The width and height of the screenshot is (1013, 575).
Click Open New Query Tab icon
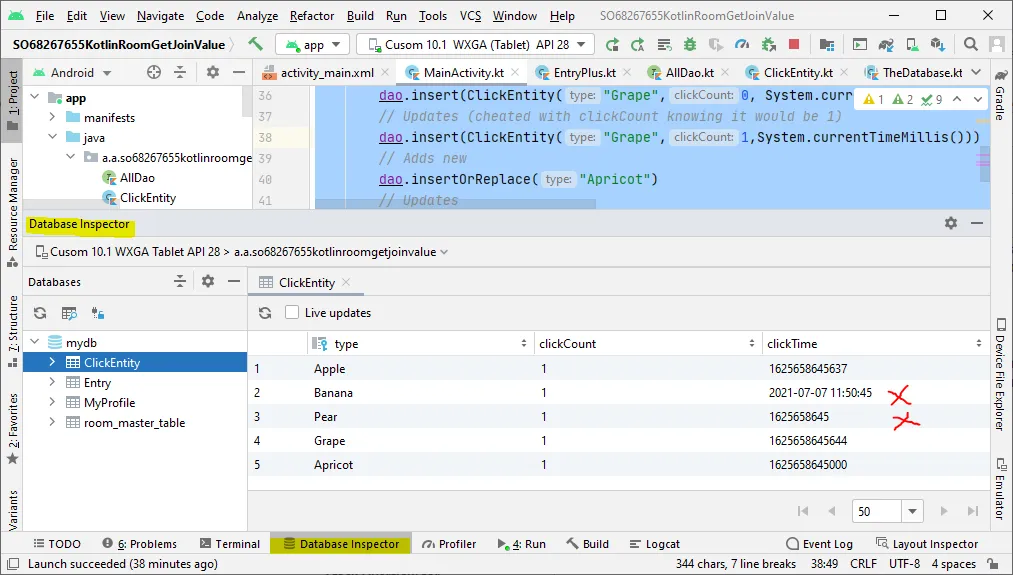pyautogui.click(x=69, y=313)
